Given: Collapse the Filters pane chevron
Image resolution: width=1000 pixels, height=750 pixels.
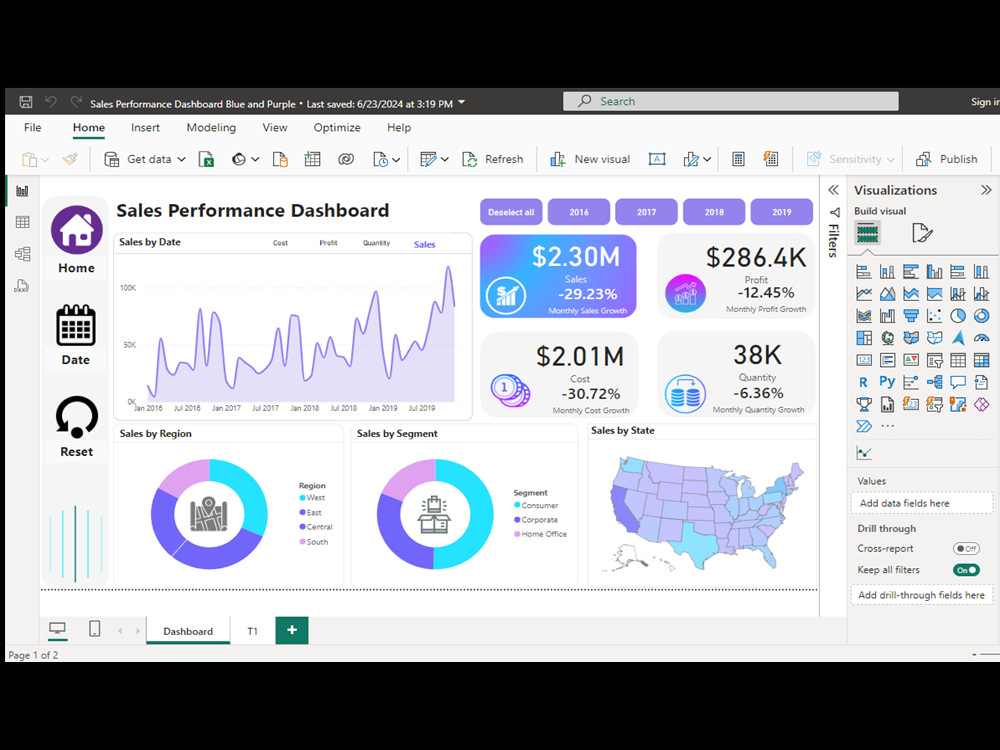Looking at the screenshot, I should [x=835, y=192].
